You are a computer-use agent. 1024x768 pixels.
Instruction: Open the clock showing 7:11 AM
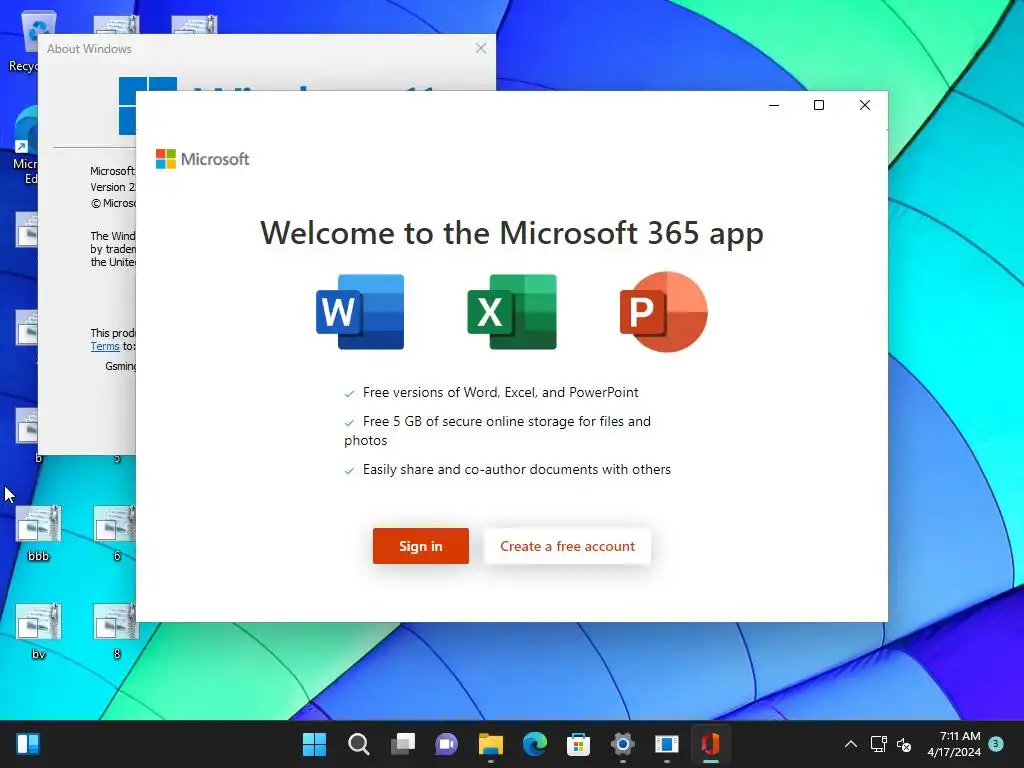954,744
